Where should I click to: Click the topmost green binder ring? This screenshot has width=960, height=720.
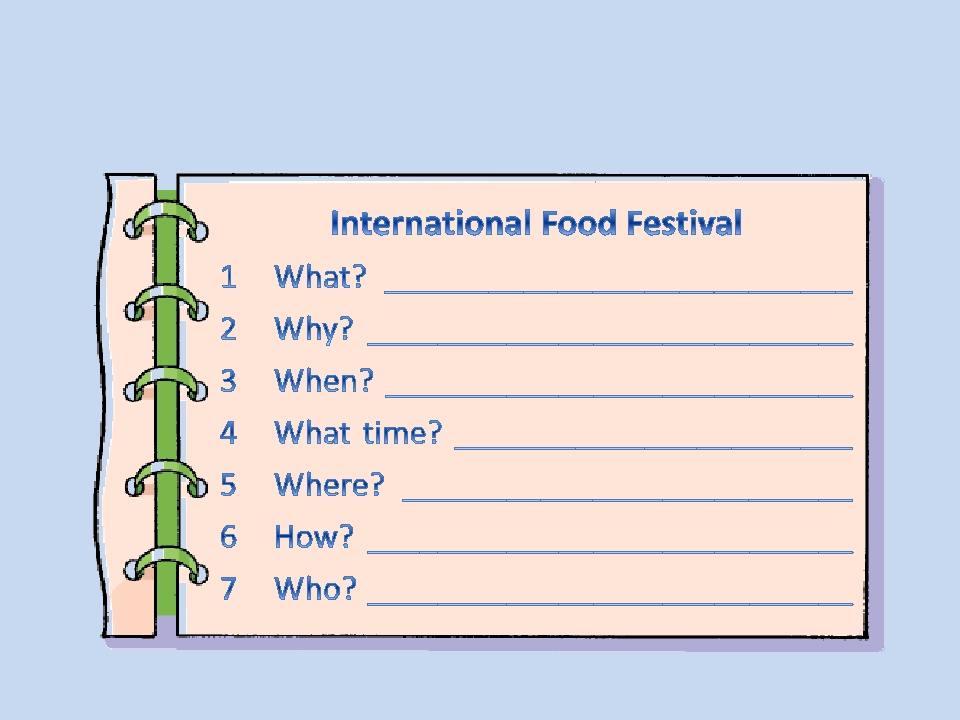click(165, 220)
